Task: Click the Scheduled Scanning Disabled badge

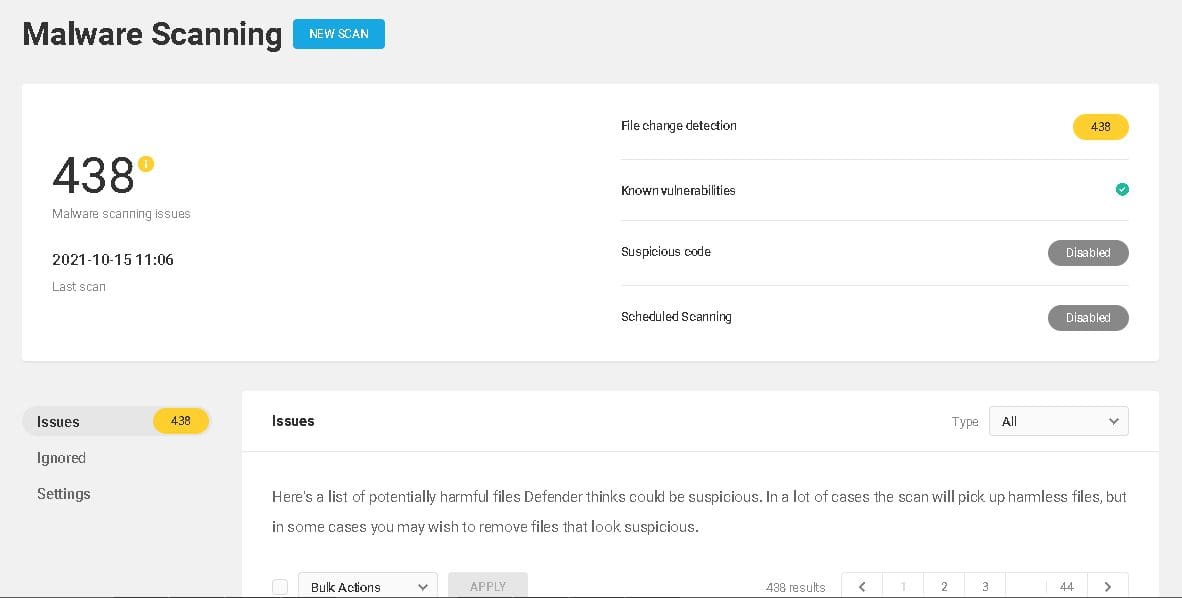Action: 1088,317
